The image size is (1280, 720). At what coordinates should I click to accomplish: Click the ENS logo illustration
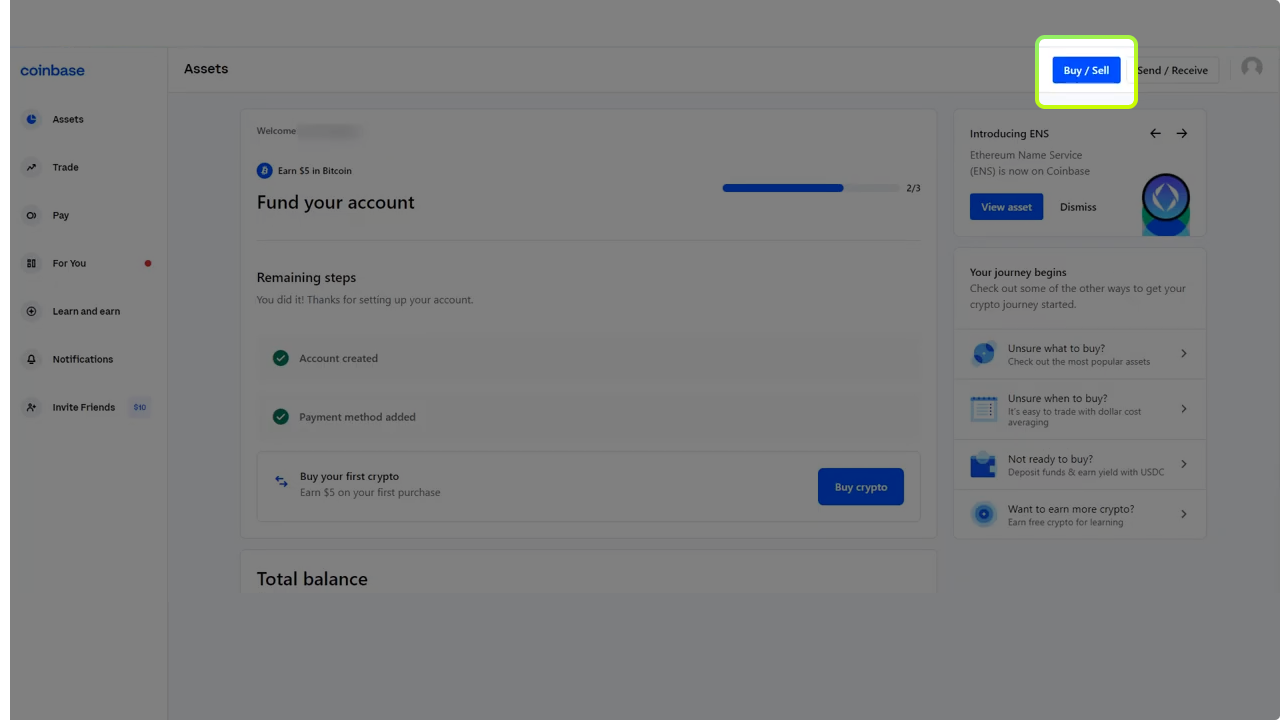tap(1165, 204)
